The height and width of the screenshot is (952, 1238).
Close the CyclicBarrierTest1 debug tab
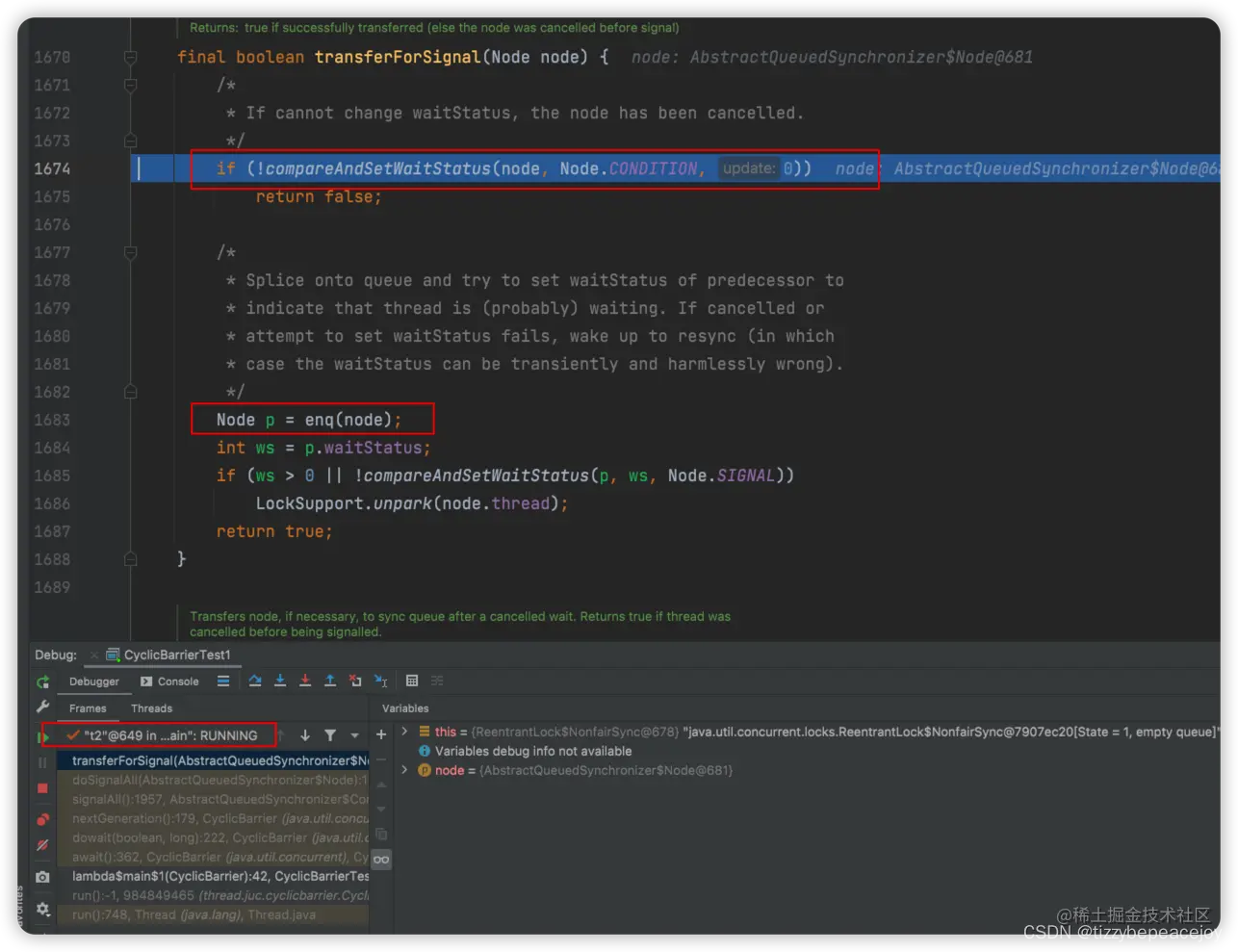coord(94,656)
